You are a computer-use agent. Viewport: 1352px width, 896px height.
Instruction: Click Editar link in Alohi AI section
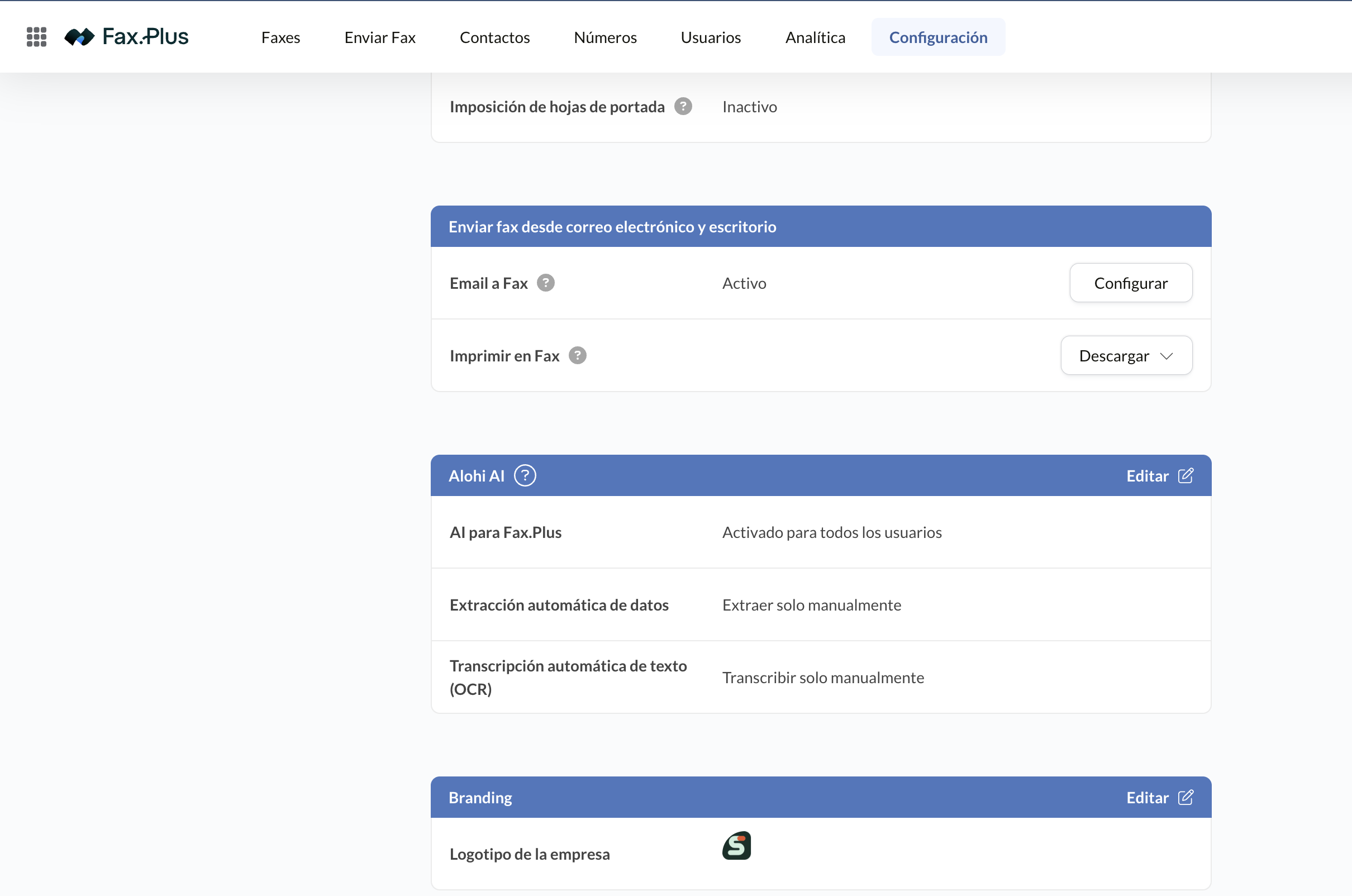1148,476
